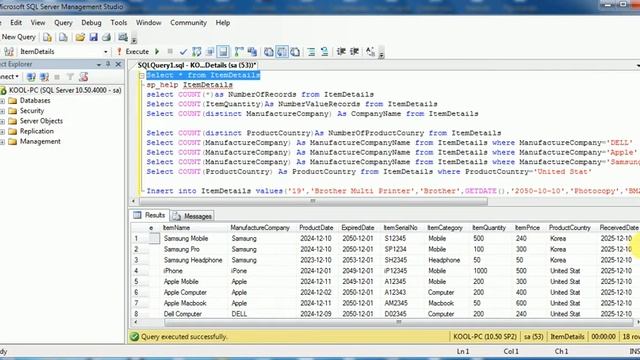The width and height of the screenshot is (640, 360).
Task: Click the green Debug play arrow
Action: pyautogui.click(x=157, y=52)
